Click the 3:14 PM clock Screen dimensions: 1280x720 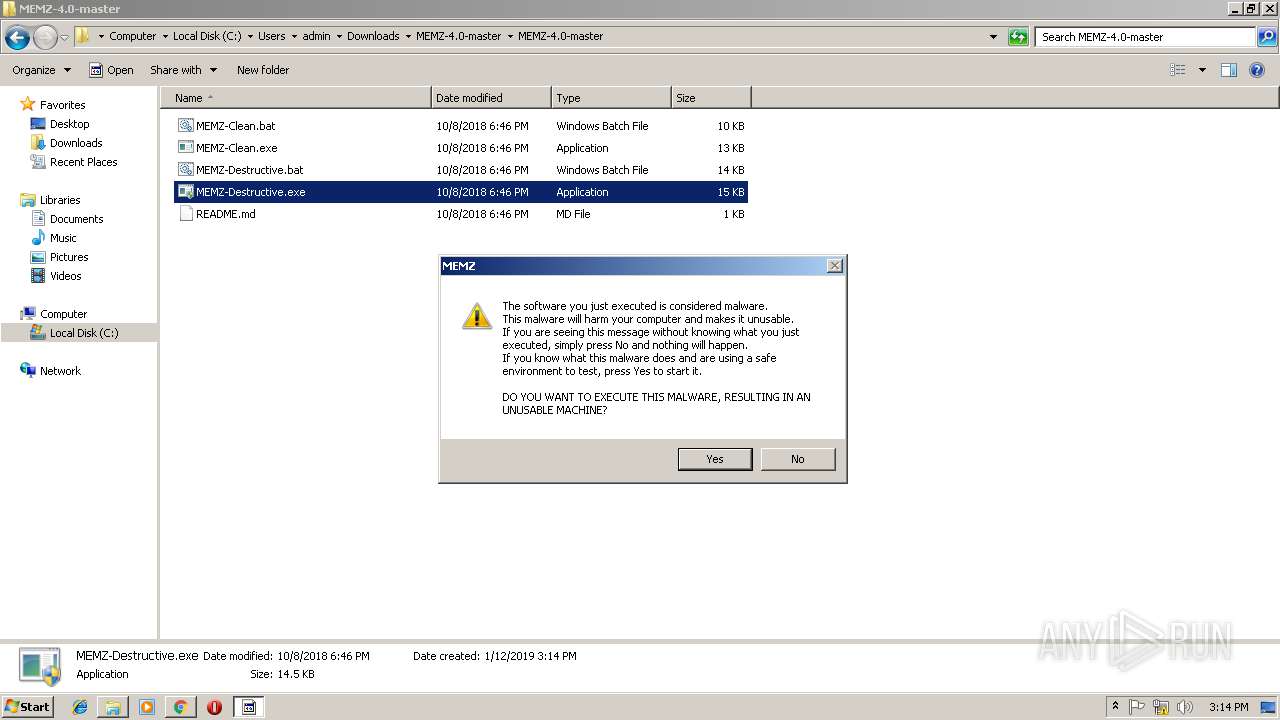tap(1228, 707)
